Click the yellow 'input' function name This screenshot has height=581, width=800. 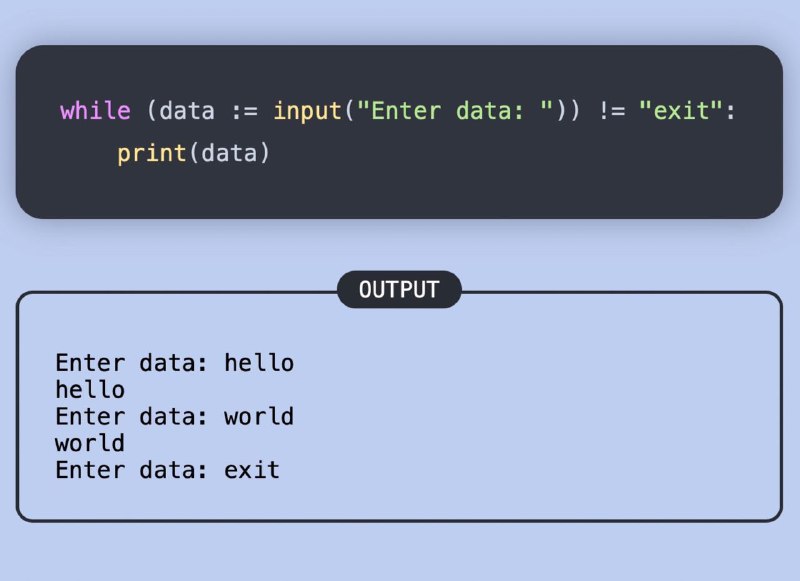click(x=307, y=111)
